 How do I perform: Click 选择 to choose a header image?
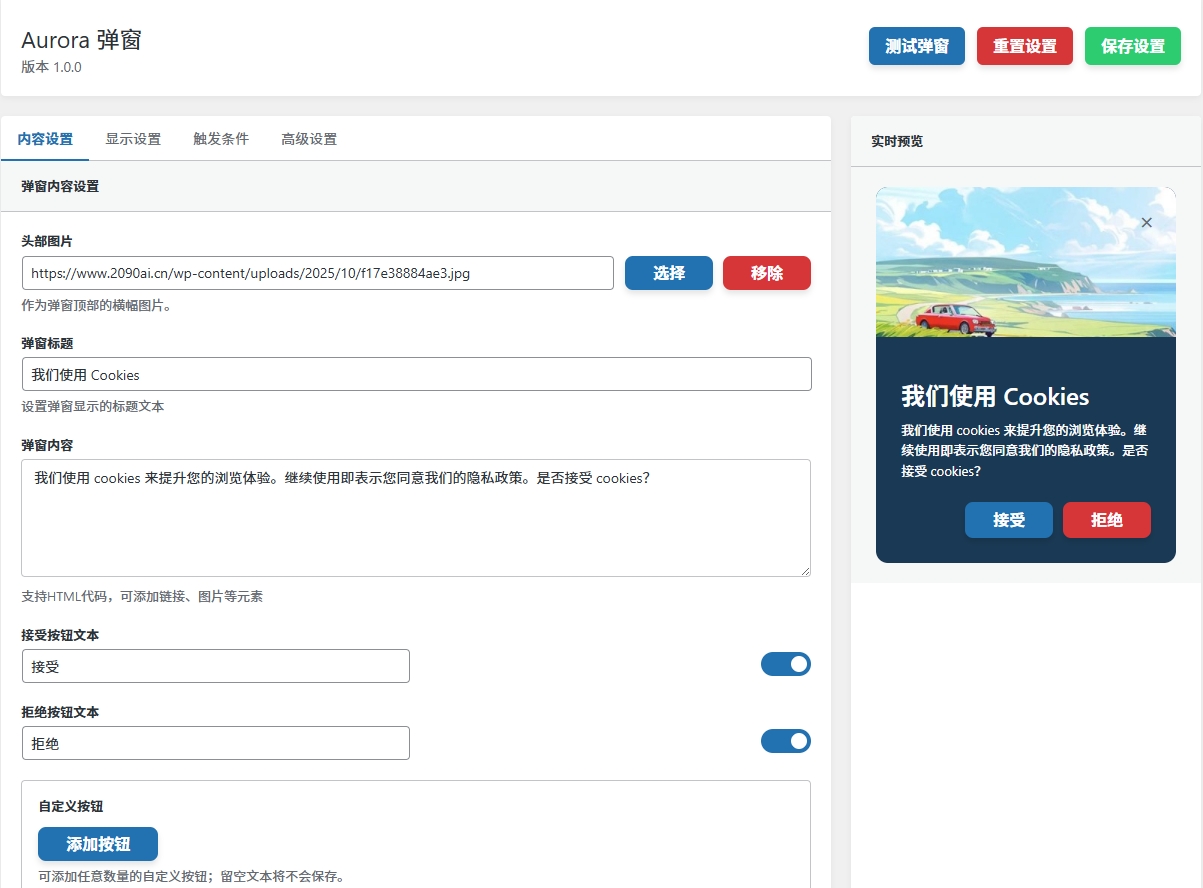(x=668, y=273)
